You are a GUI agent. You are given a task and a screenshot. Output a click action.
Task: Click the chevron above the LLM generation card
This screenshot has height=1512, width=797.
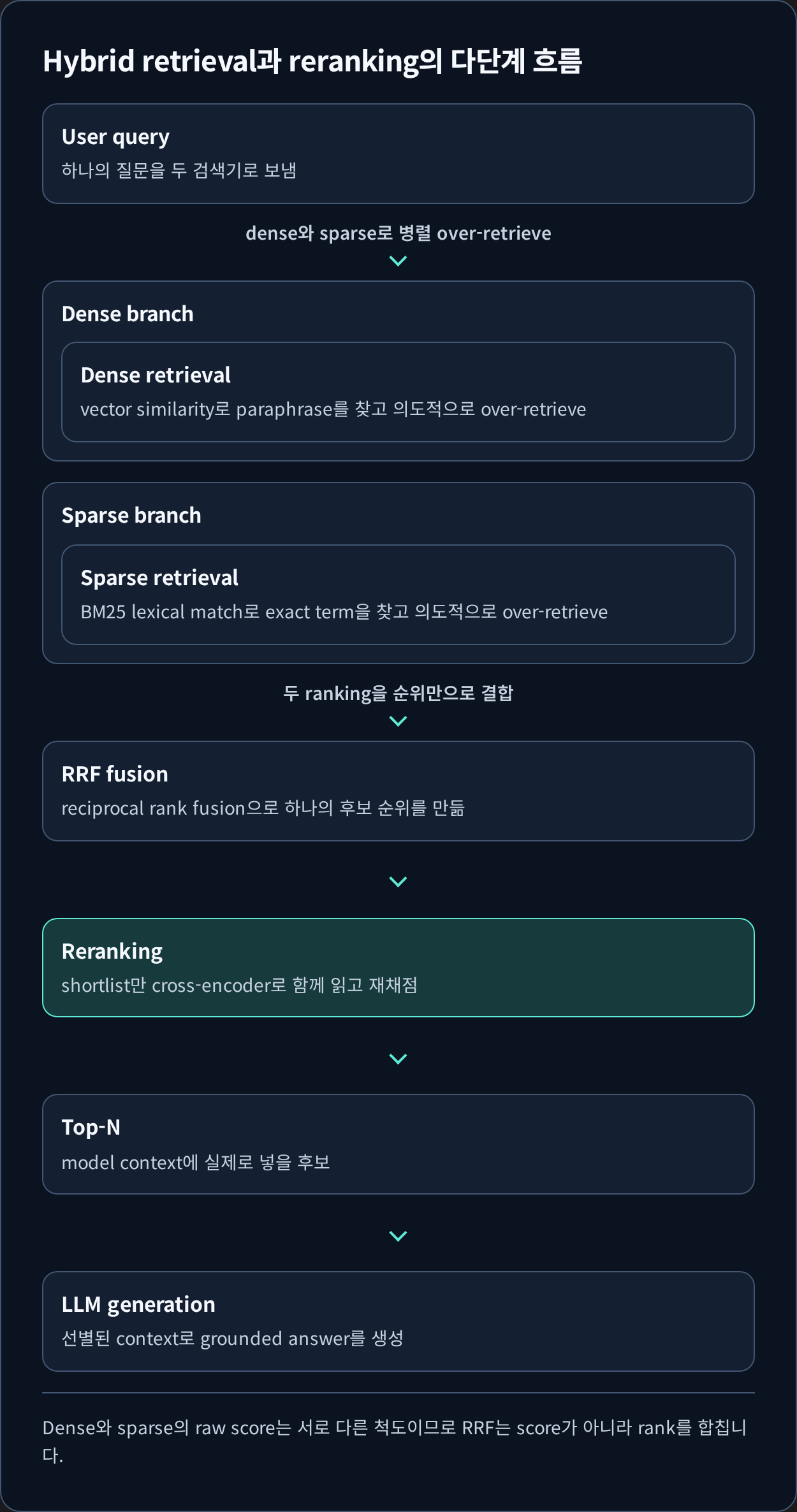(x=398, y=1236)
